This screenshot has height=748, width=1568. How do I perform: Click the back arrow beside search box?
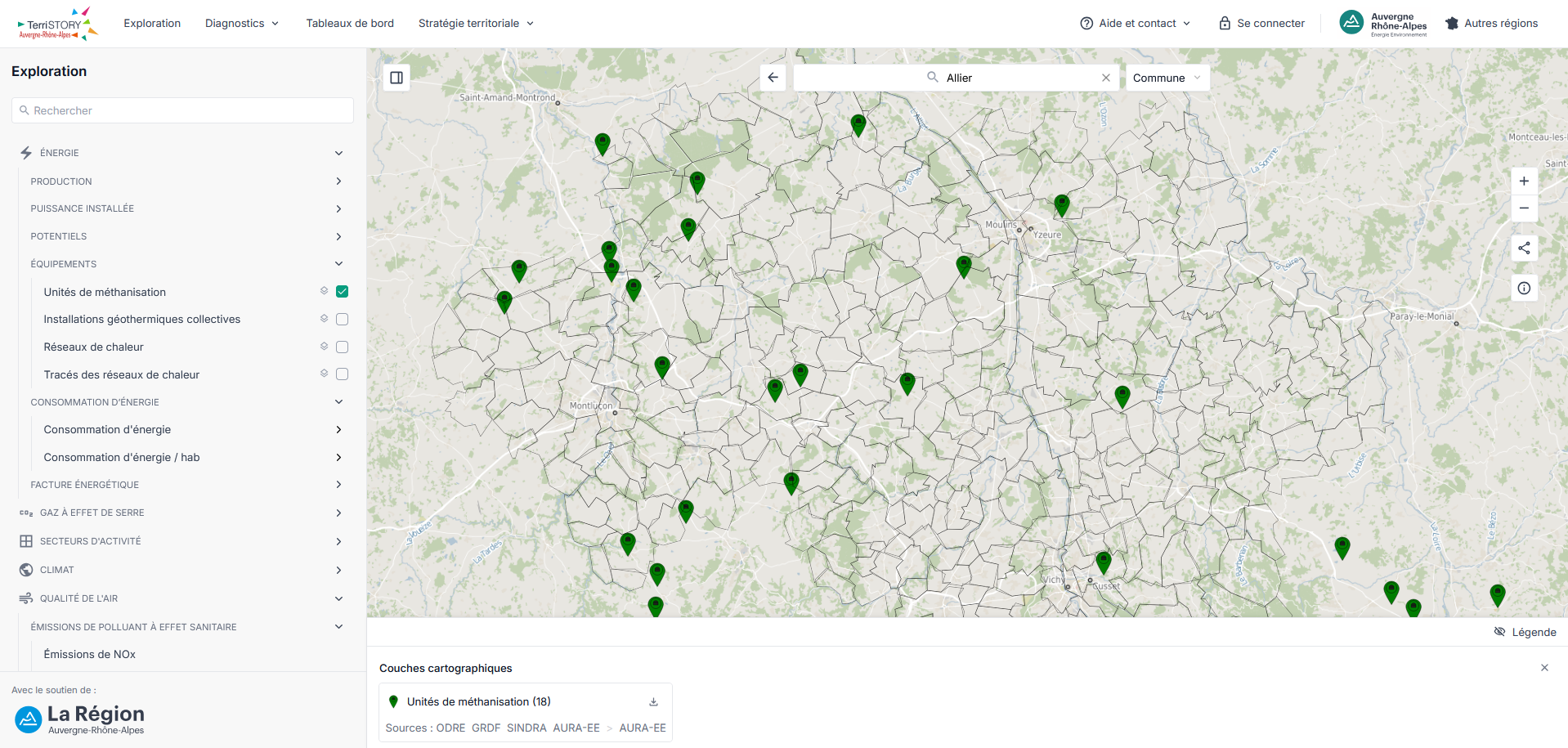773,78
